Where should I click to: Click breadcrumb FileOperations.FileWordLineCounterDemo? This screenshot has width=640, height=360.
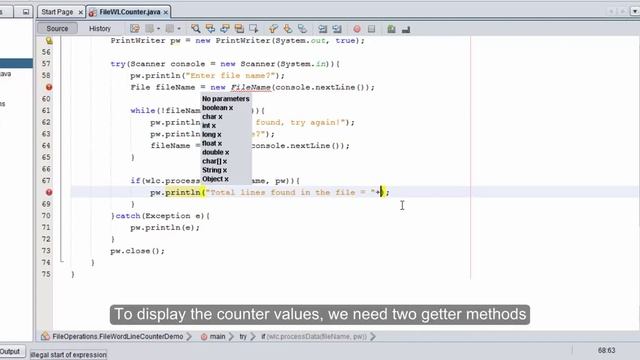coord(118,337)
